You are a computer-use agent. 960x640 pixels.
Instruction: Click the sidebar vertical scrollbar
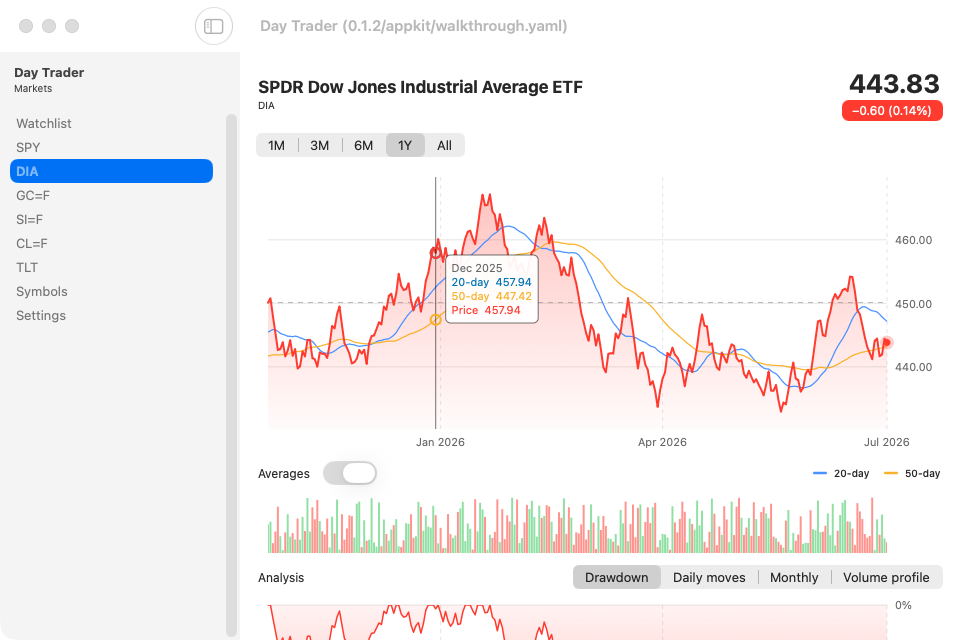[x=231, y=375]
